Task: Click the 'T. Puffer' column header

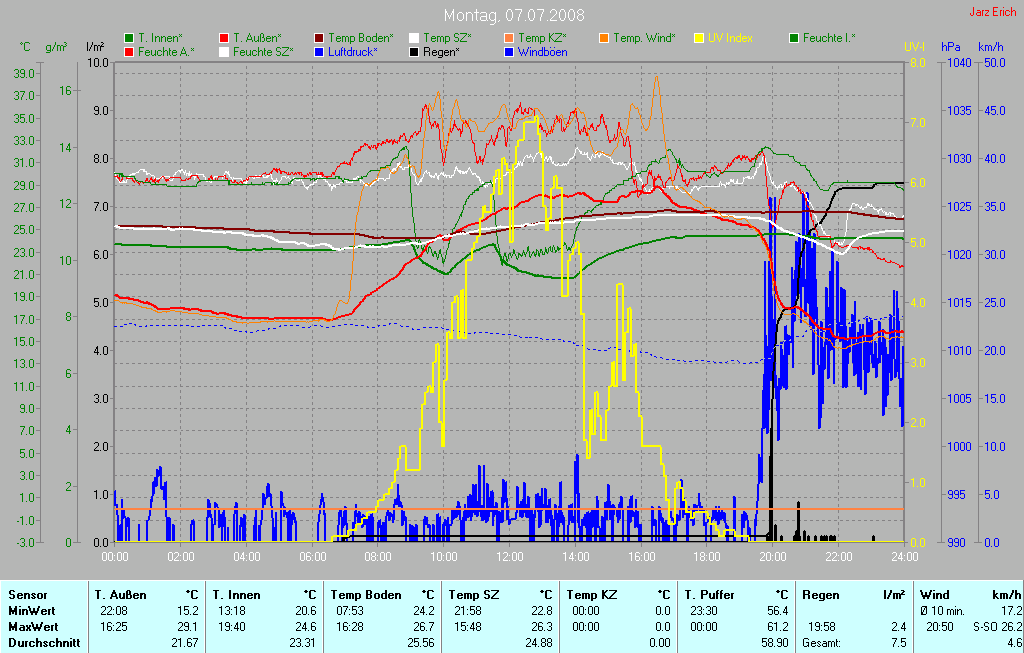Action: (709, 595)
